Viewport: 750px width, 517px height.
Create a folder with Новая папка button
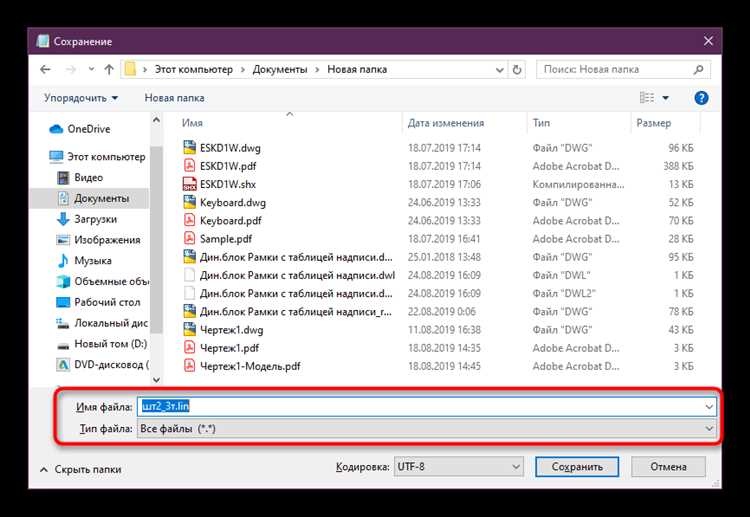(x=174, y=98)
